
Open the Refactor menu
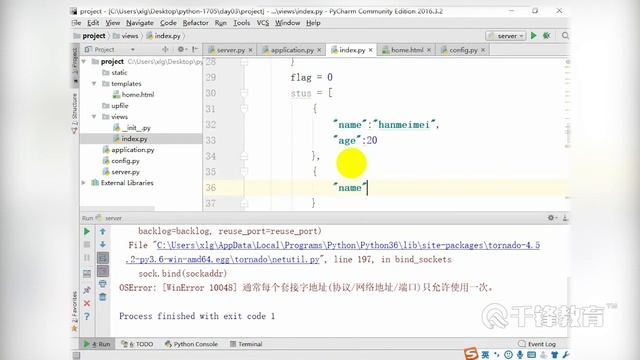(x=195, y=23)
